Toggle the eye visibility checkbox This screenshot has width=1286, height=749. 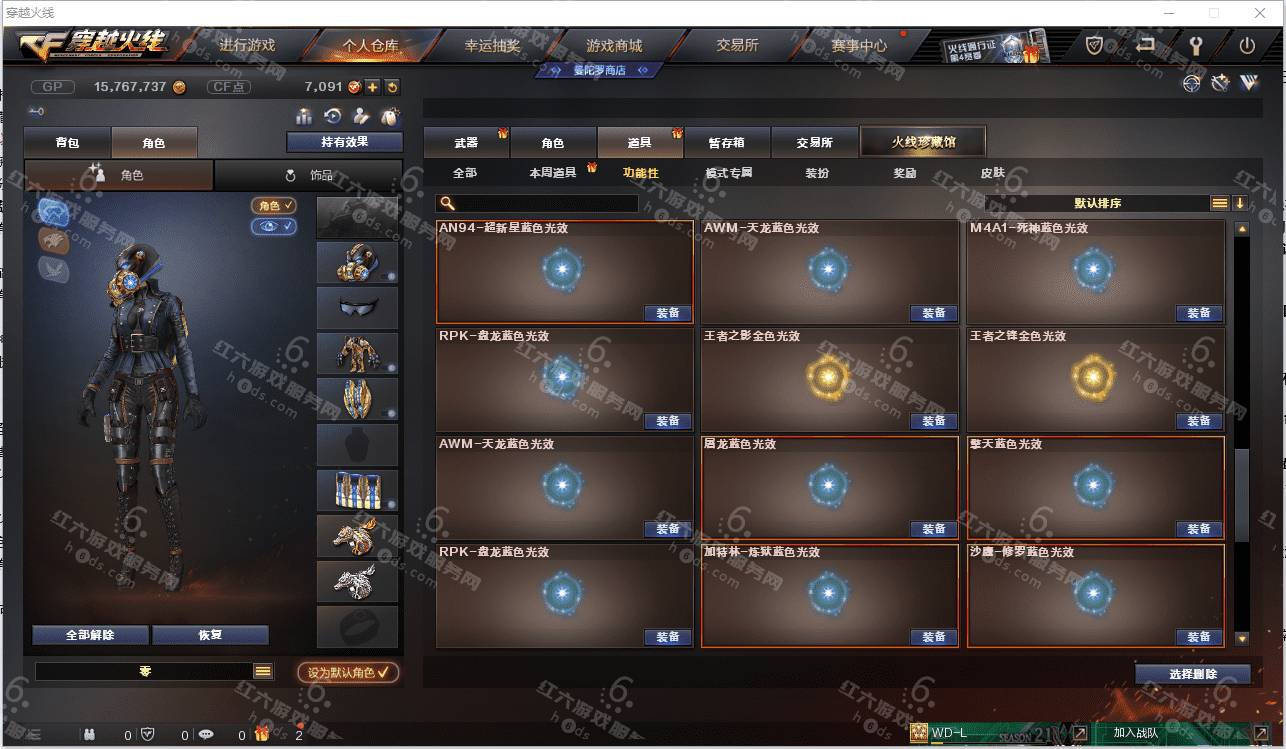pos(274,227)
